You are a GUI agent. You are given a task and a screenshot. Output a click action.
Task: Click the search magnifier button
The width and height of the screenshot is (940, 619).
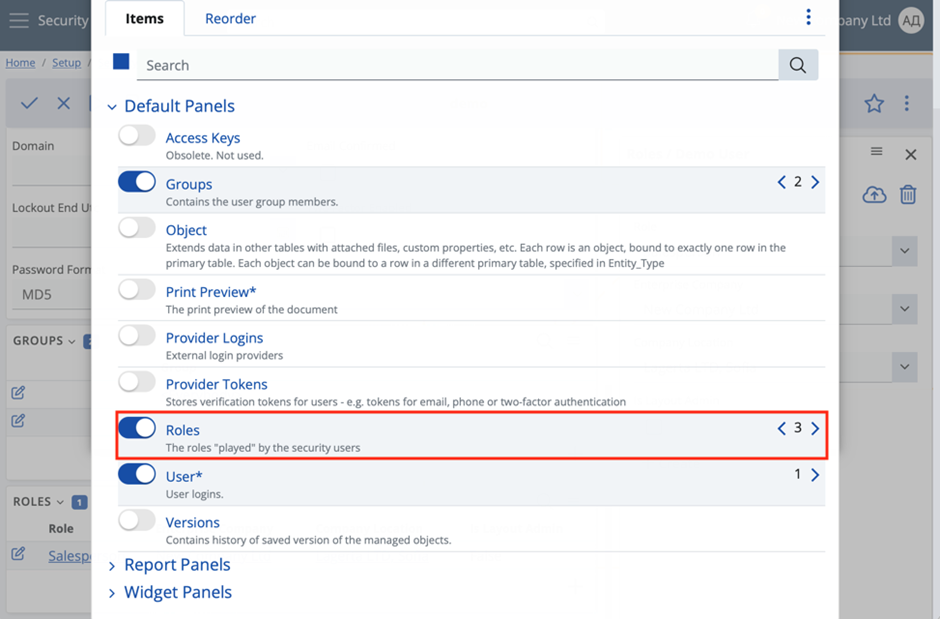coord(798,65)
